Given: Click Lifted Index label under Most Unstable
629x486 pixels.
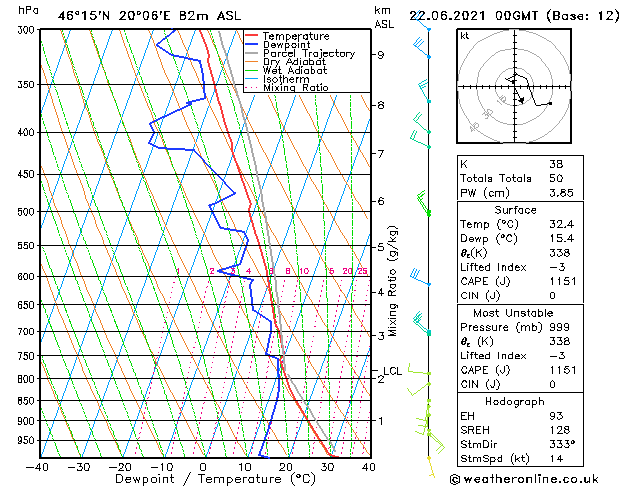Looking at the screenshot, I should (x=493, y=356).
